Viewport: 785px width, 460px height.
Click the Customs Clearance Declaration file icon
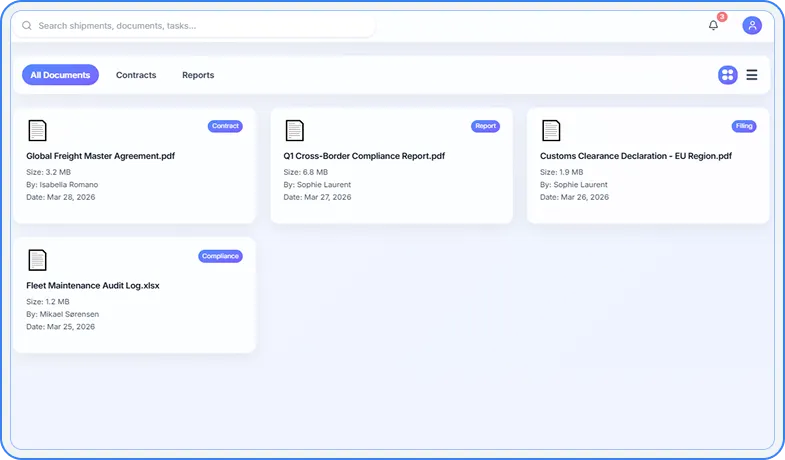[551, 131]
